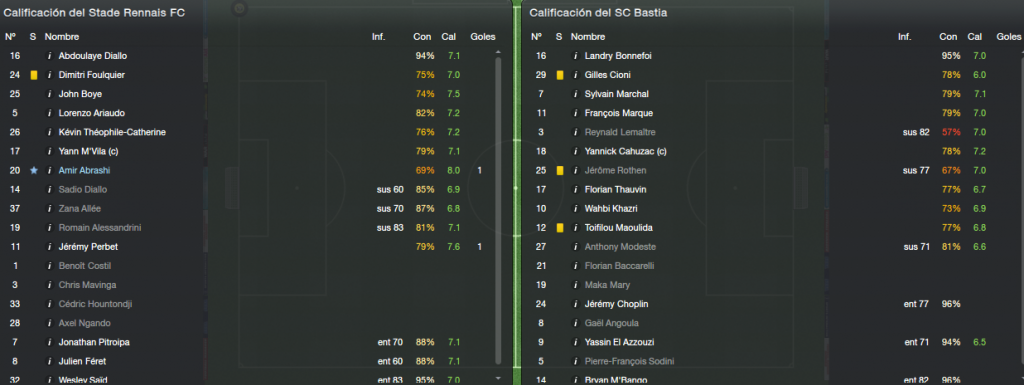
Task: Click yellow card icon for Gilles Cioni
Action: click(560, 75)
